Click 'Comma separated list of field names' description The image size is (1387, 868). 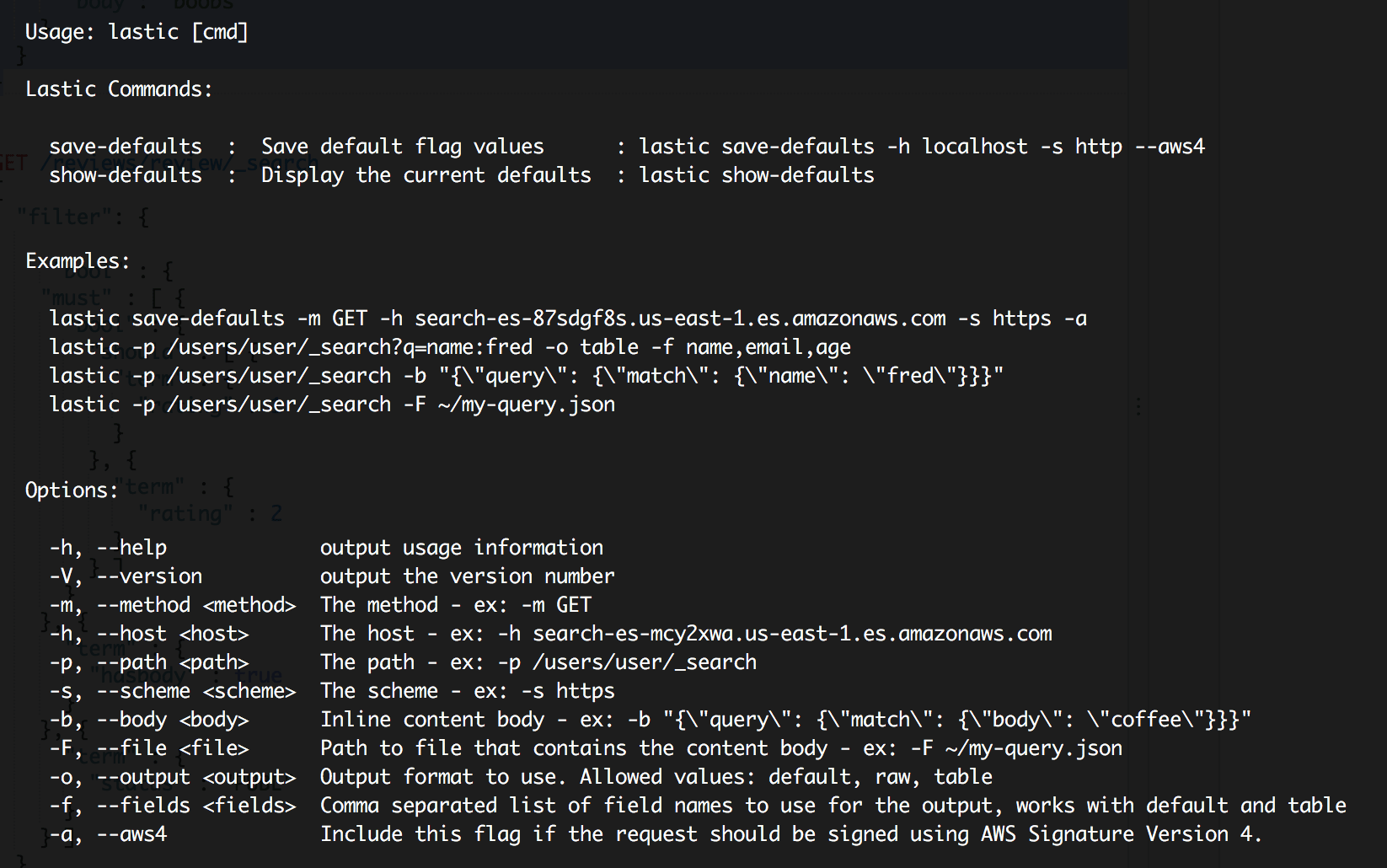click(x=833, y=806)
